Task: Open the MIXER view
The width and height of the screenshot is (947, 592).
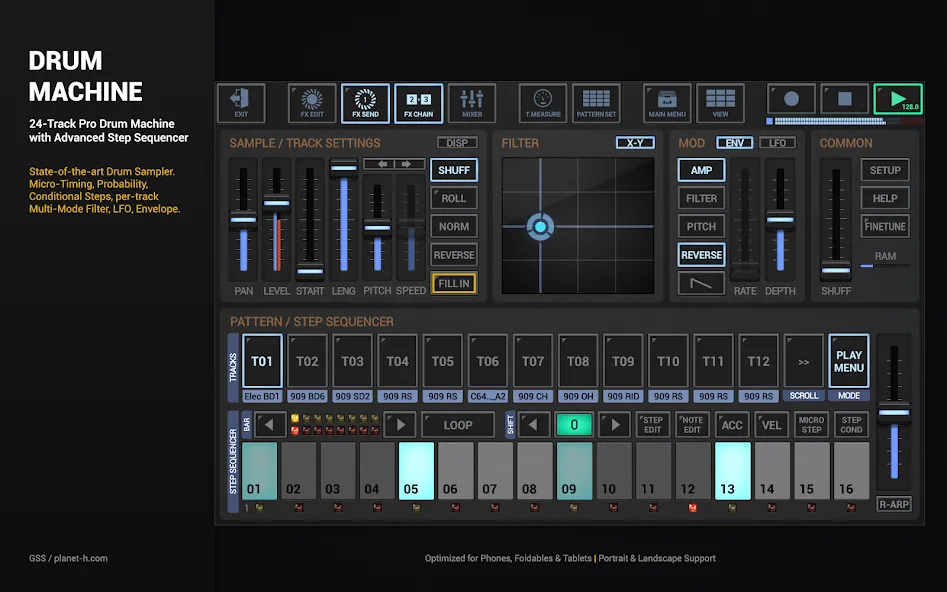Action: coord(472,103)
